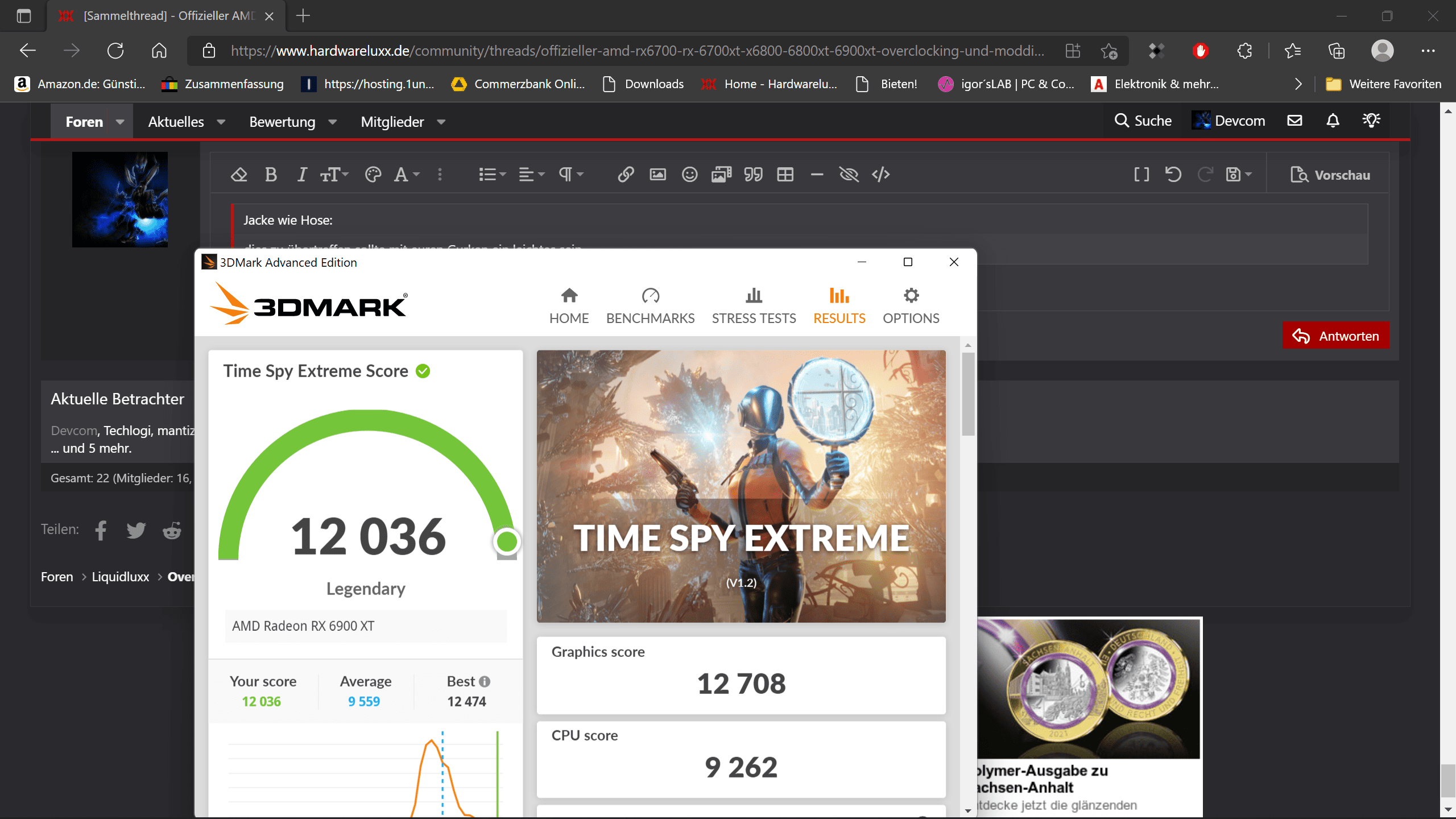This screenshot has height=819, width=1456.
Task: Toggle the light bulb style switcher
Action: click(x=1371, y=121)
